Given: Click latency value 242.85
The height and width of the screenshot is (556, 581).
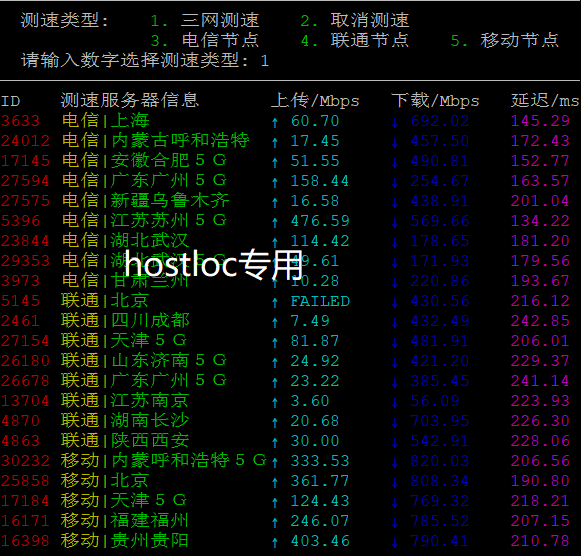Looking at the screenshot, I should pyautogui.click(x=540, y=321).
